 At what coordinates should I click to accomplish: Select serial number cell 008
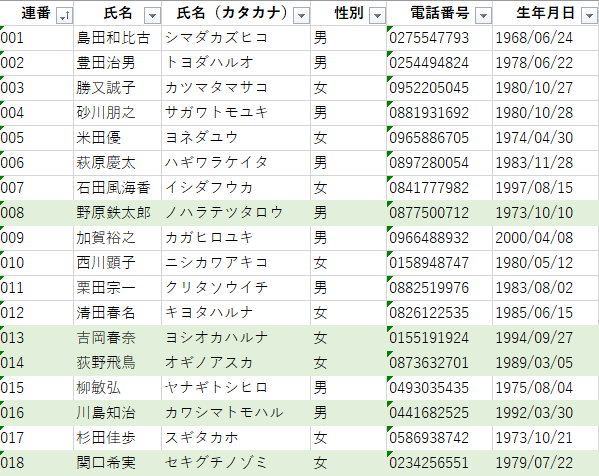[37, 213]
